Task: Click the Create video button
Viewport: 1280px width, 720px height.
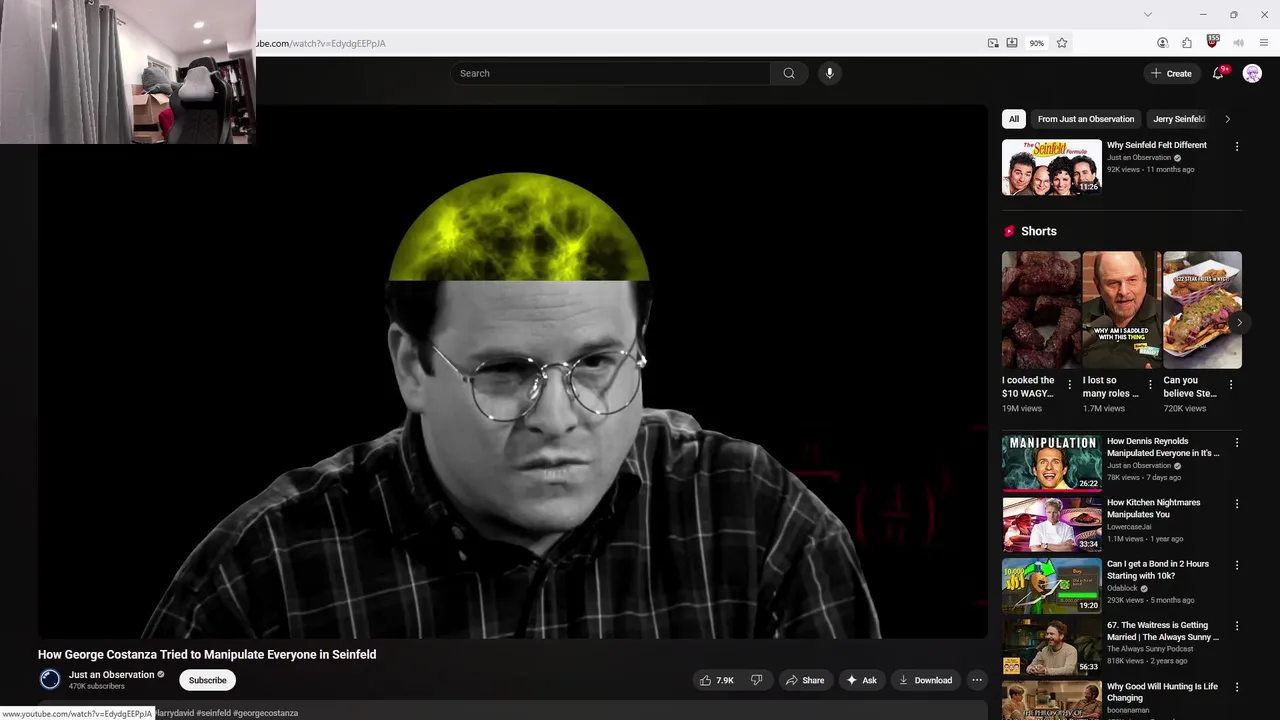Action: [x=1171, y=73]
